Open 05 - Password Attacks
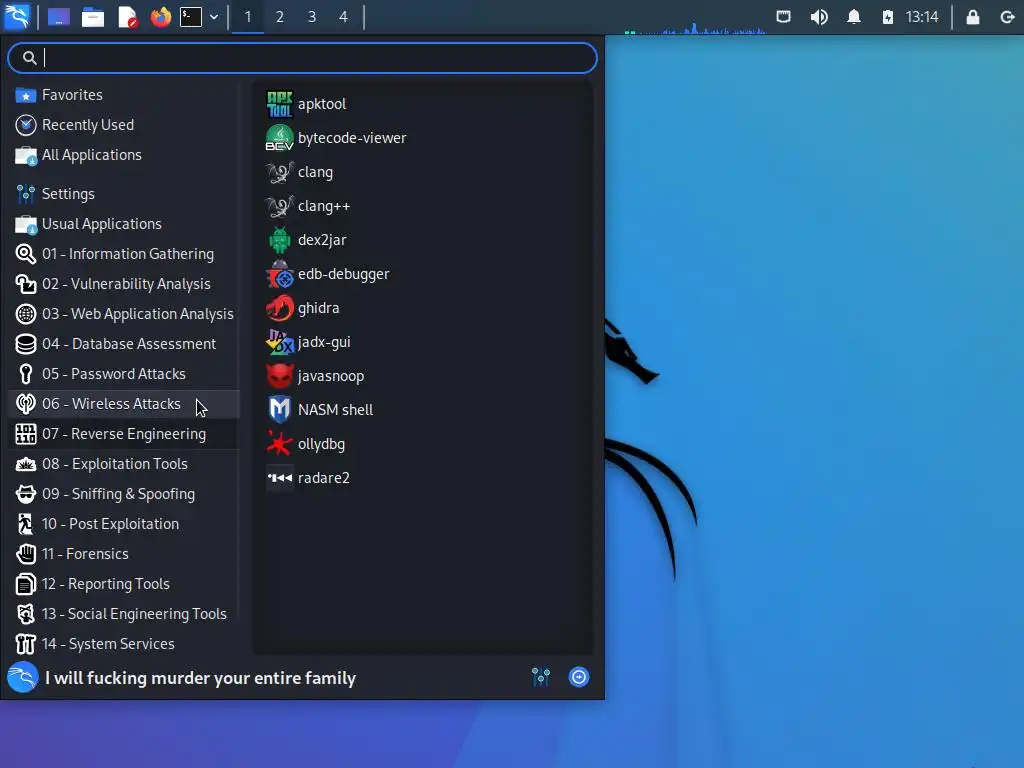This screenshot has height=768, width=1024. tap(124, 374)
